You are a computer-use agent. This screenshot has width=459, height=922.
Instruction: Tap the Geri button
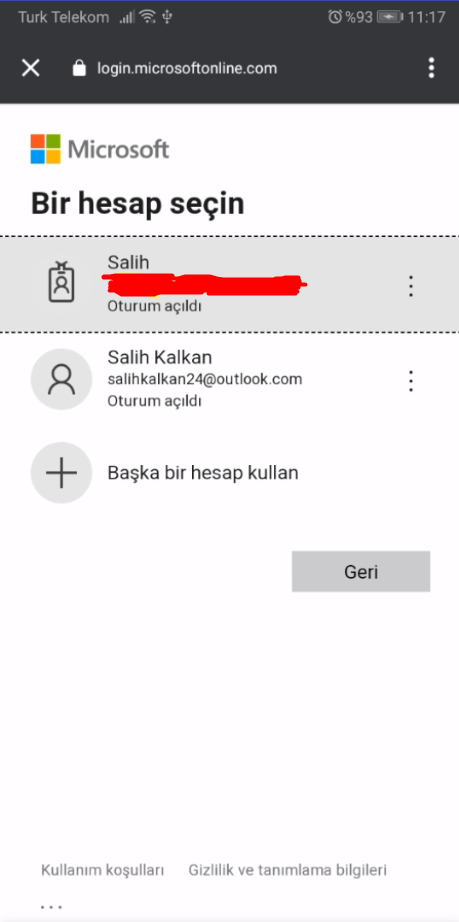(x=361, y=572)
